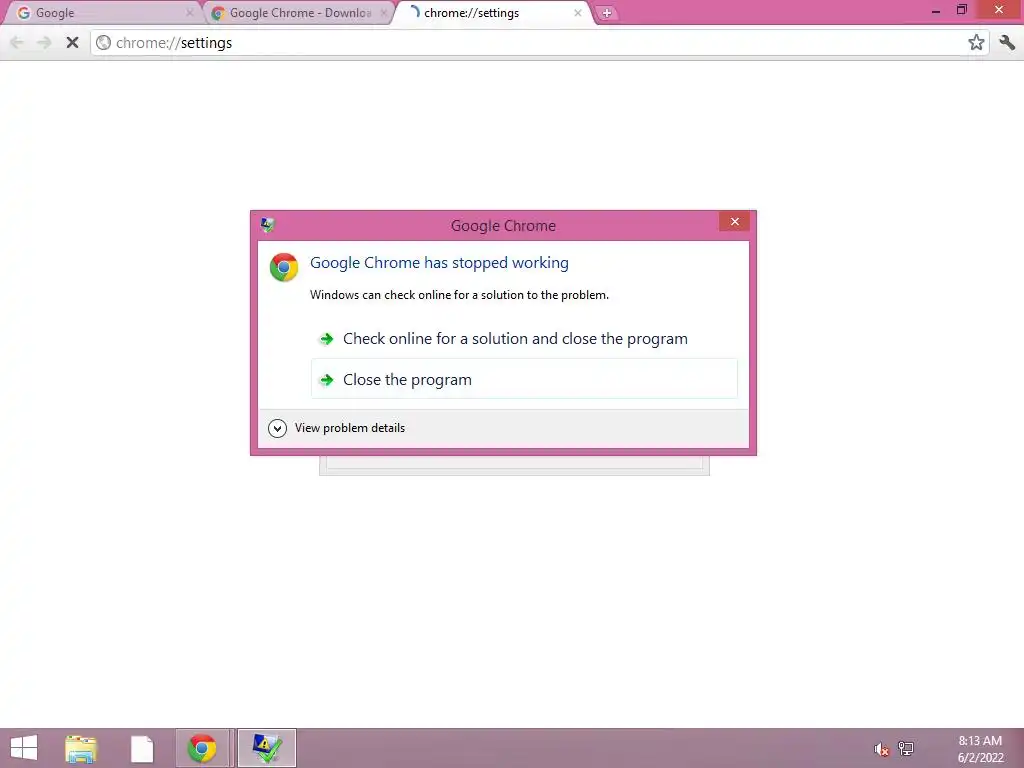Select the chrome://settings tab

(494, 12)
